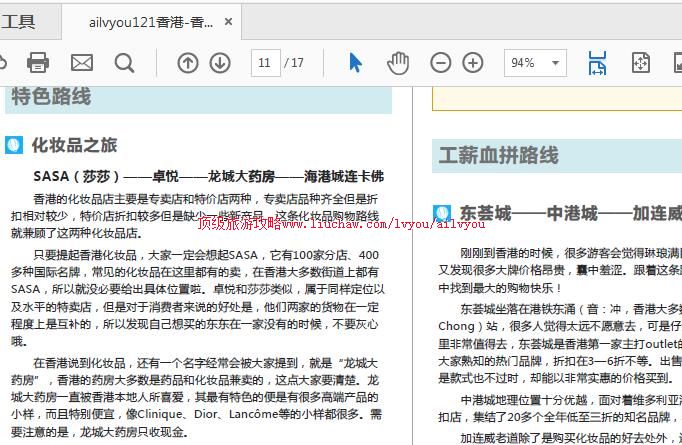Activate the selection arrow tool

(x=355, y=63)
